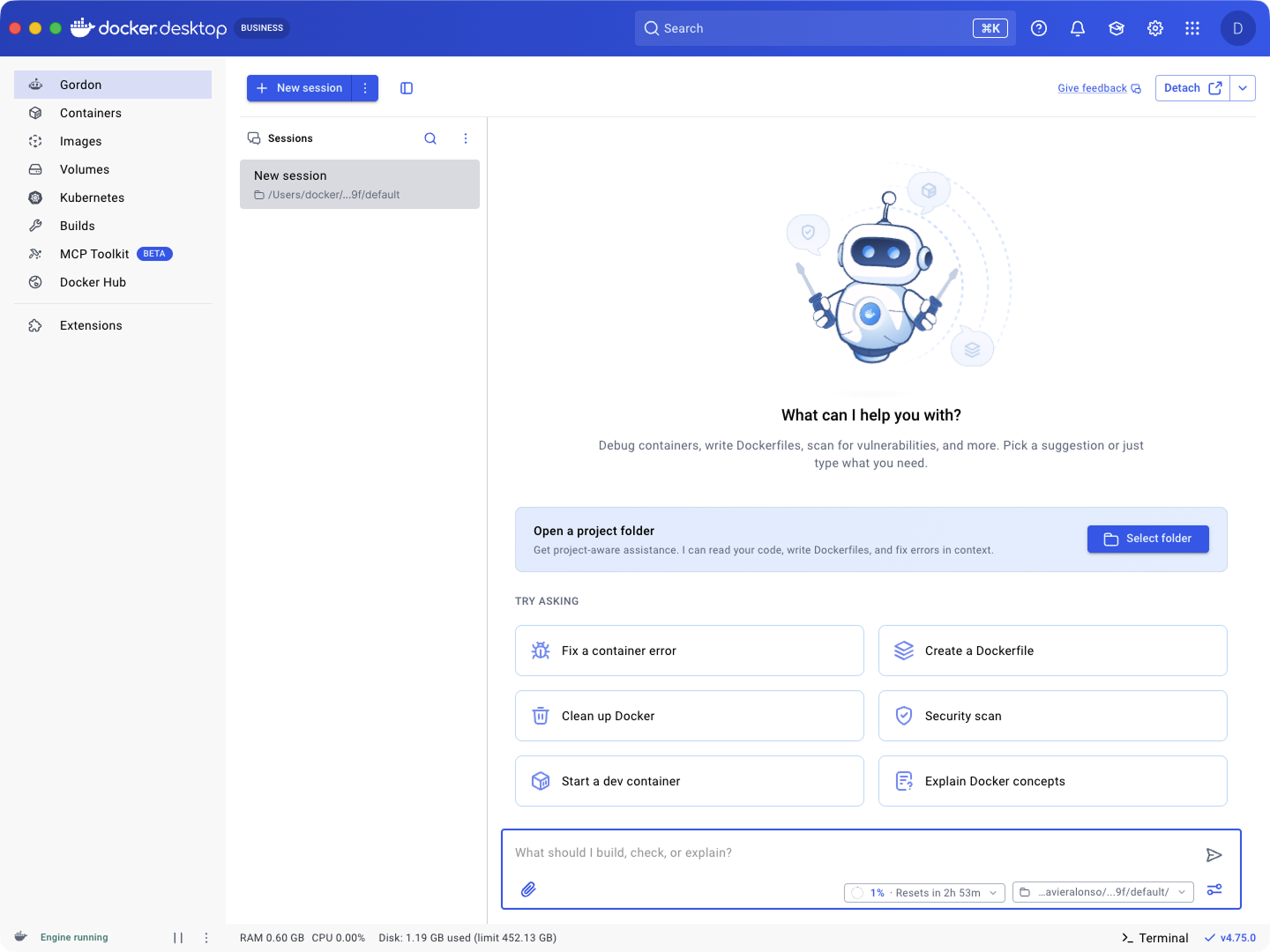The width and height of the screenshot is (1270, 952).
Task: Click the MCP Toolkit icon
Action: pos(35,254)
